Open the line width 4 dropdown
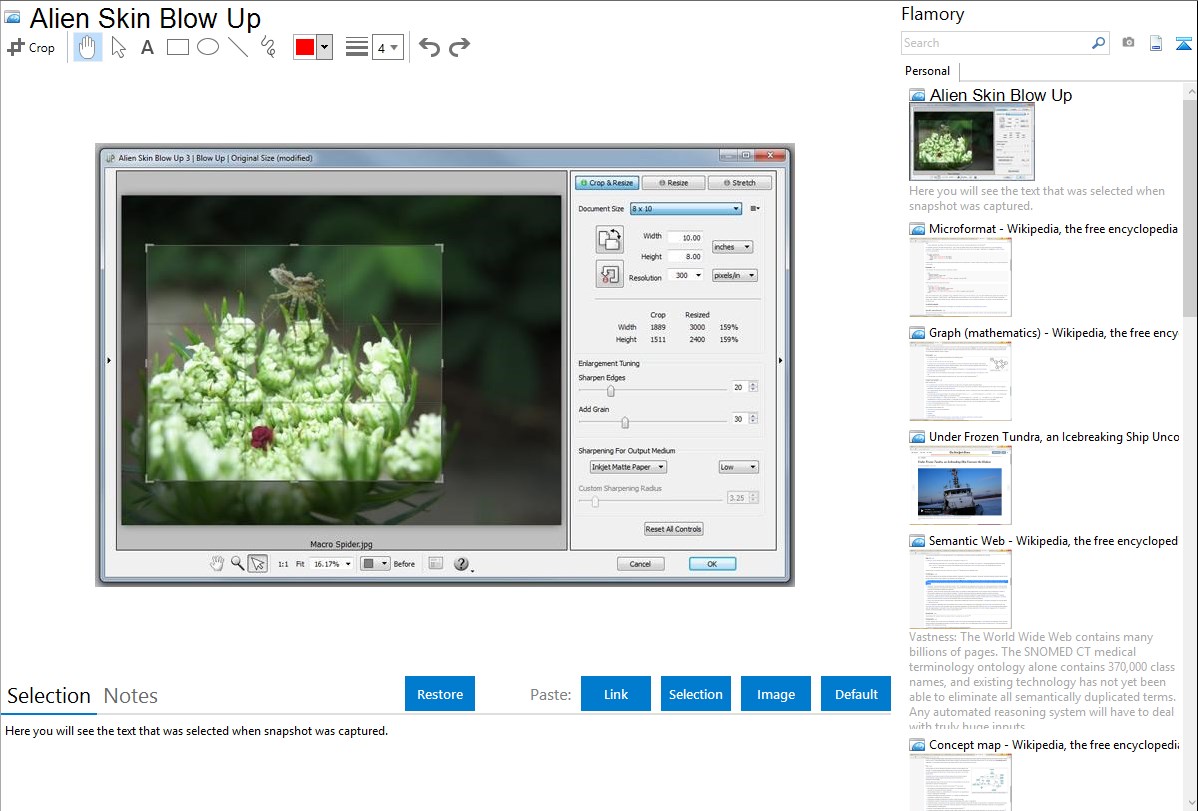Viewport: 1198px width, 811px height. coord(387,47)
